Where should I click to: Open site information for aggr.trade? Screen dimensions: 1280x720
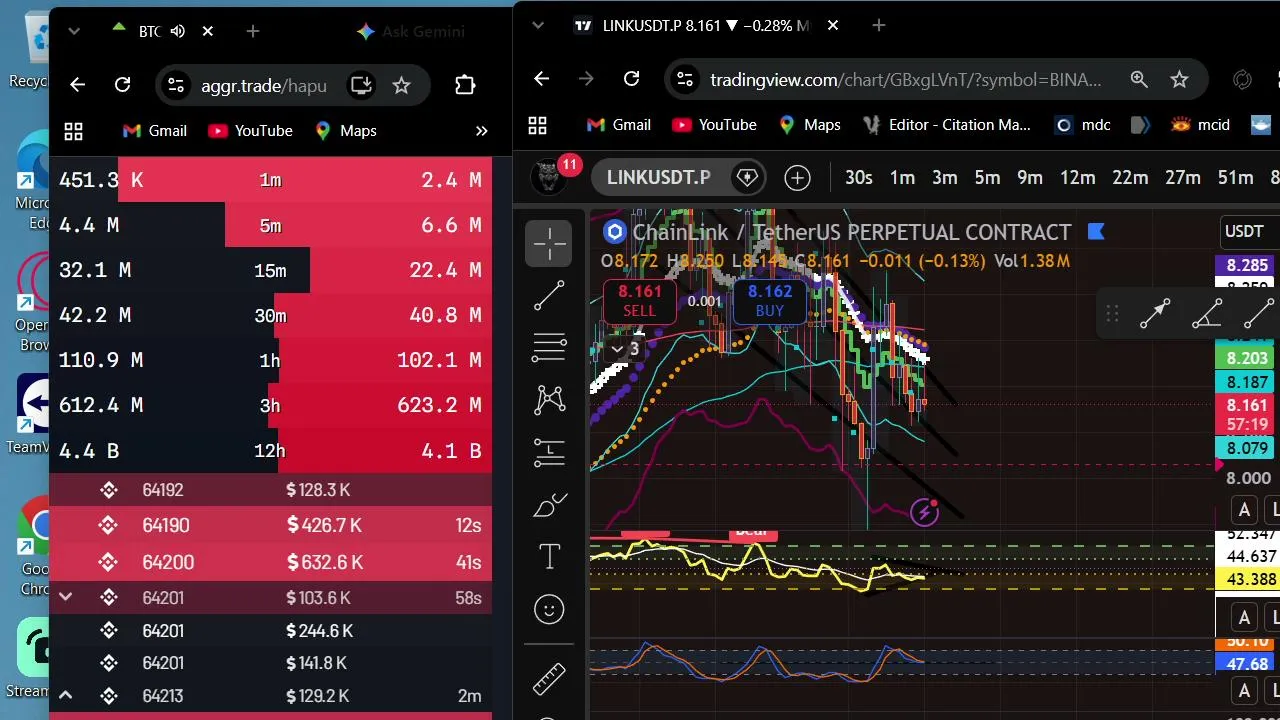coord(175,85)
